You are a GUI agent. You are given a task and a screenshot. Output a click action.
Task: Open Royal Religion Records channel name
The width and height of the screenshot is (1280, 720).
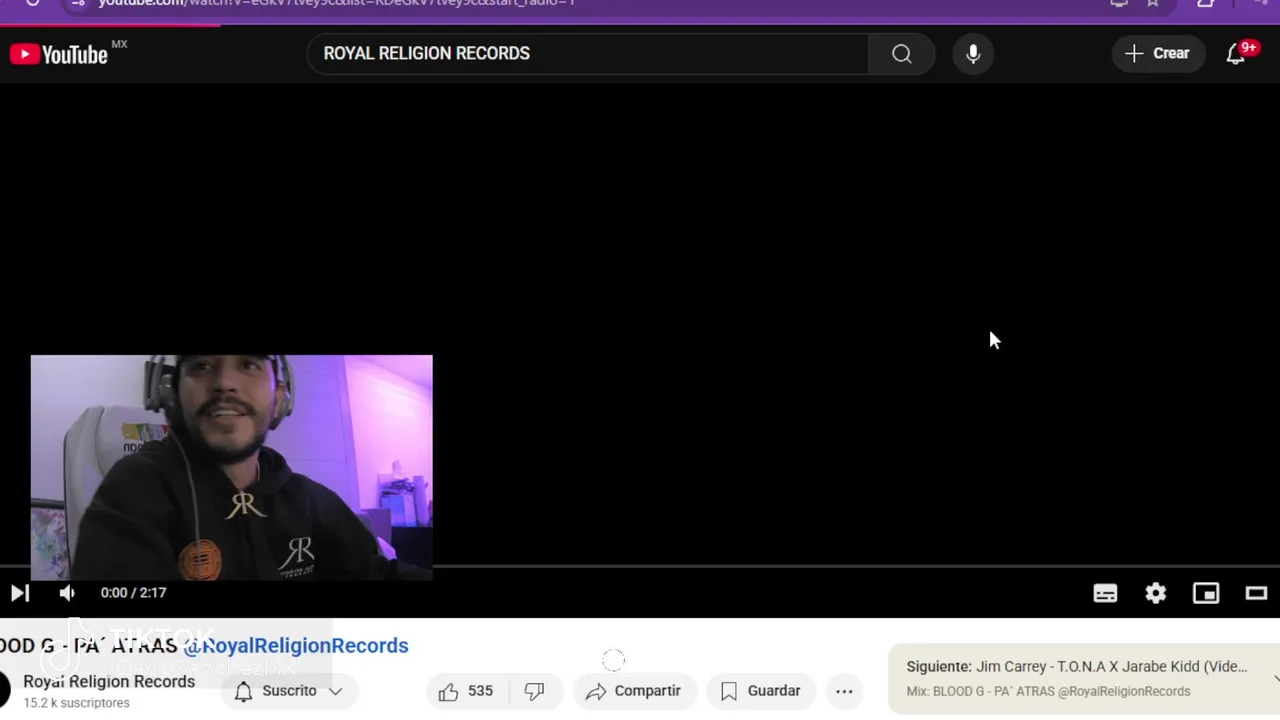coord(109,682)
